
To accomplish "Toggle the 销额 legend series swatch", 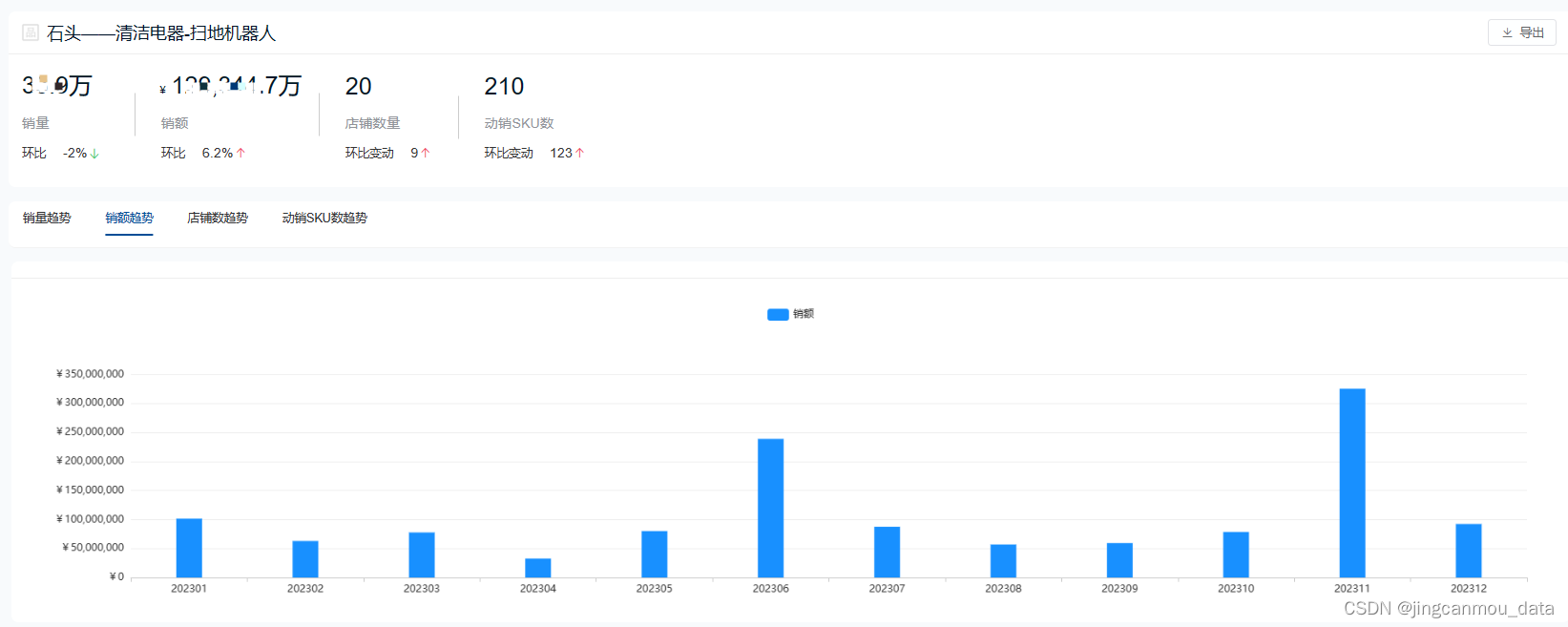I will [x=778, y=314].
